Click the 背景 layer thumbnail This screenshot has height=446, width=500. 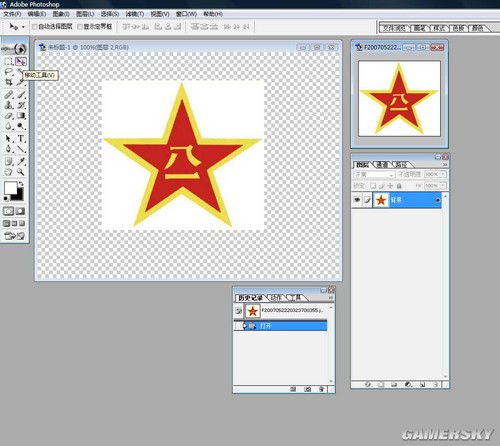point(381,200)
